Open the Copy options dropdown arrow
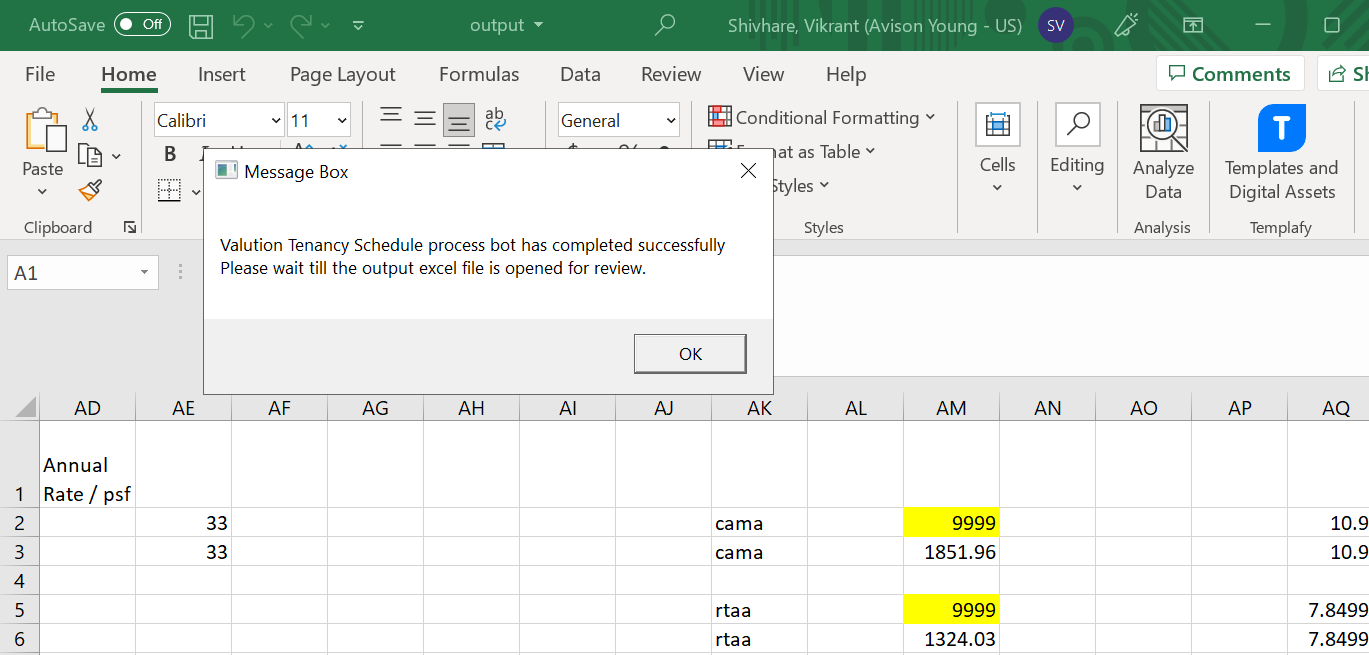The height and width of the screenshot is (655, 1369). coord(116,156)
